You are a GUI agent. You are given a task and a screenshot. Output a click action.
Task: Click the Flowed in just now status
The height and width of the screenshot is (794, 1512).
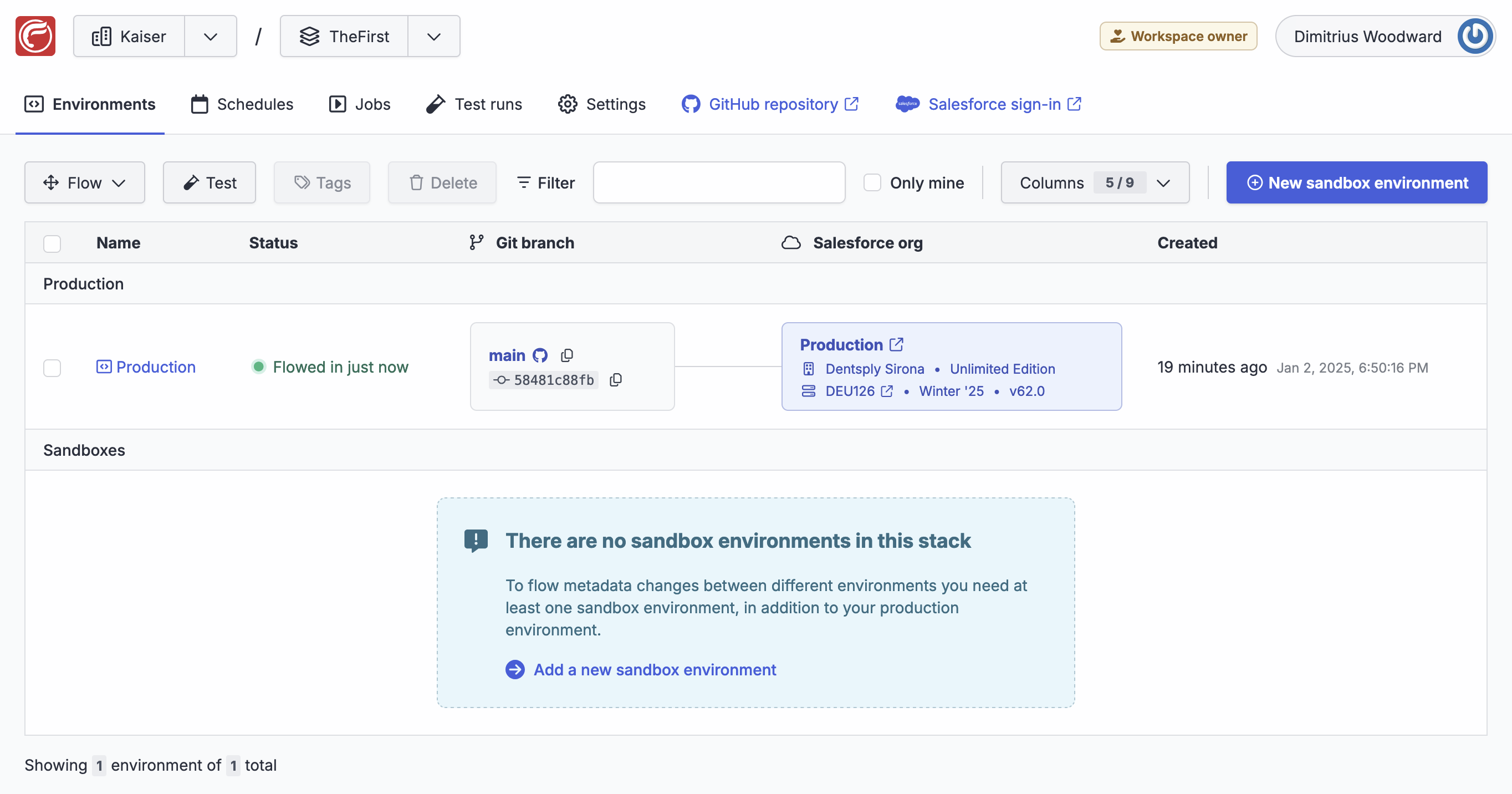[340, 367]
